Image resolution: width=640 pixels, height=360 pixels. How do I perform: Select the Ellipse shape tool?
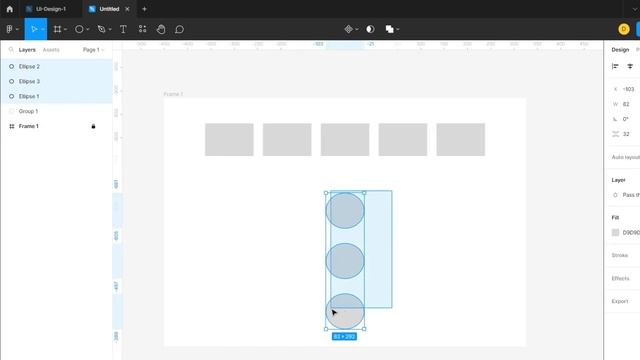(79, 29)
